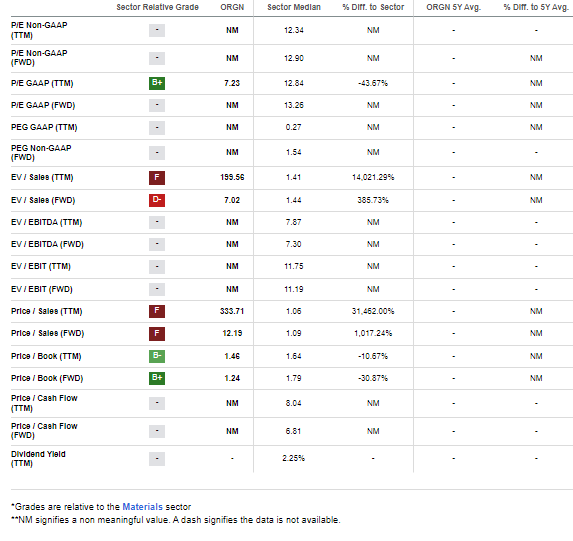Screen dimensions: 573x541
Task: Select the EV / EBIT (FWD) row label
Action: coord(42,289)
